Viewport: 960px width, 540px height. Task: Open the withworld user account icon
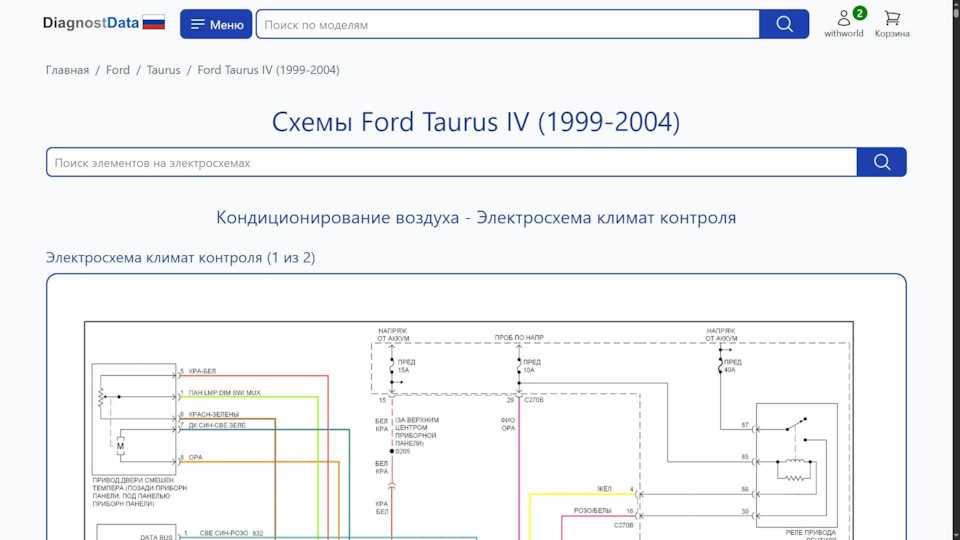[x=844, y=23]
